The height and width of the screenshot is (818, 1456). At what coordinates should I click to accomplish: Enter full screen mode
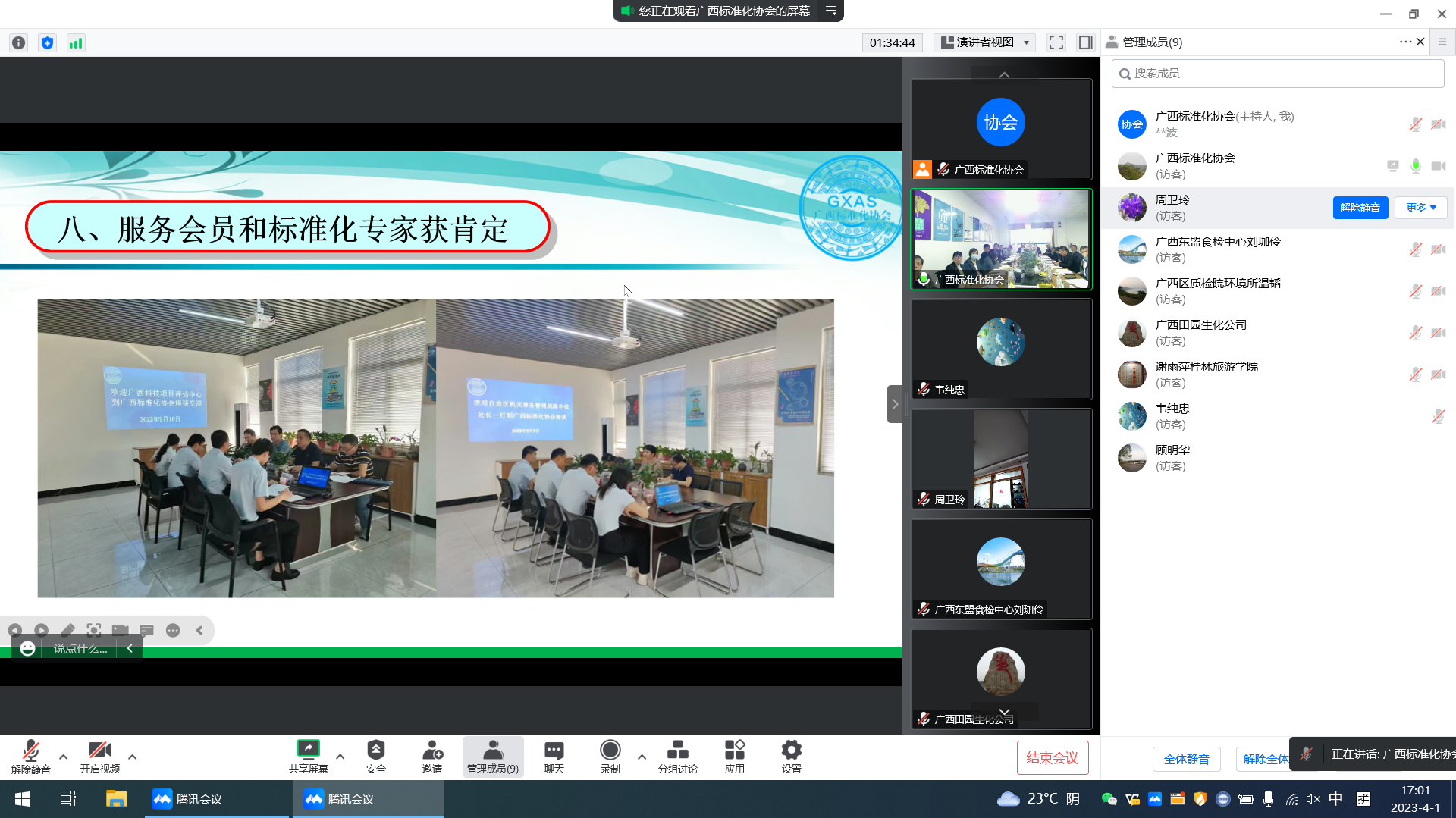[x=1056, y=42]
